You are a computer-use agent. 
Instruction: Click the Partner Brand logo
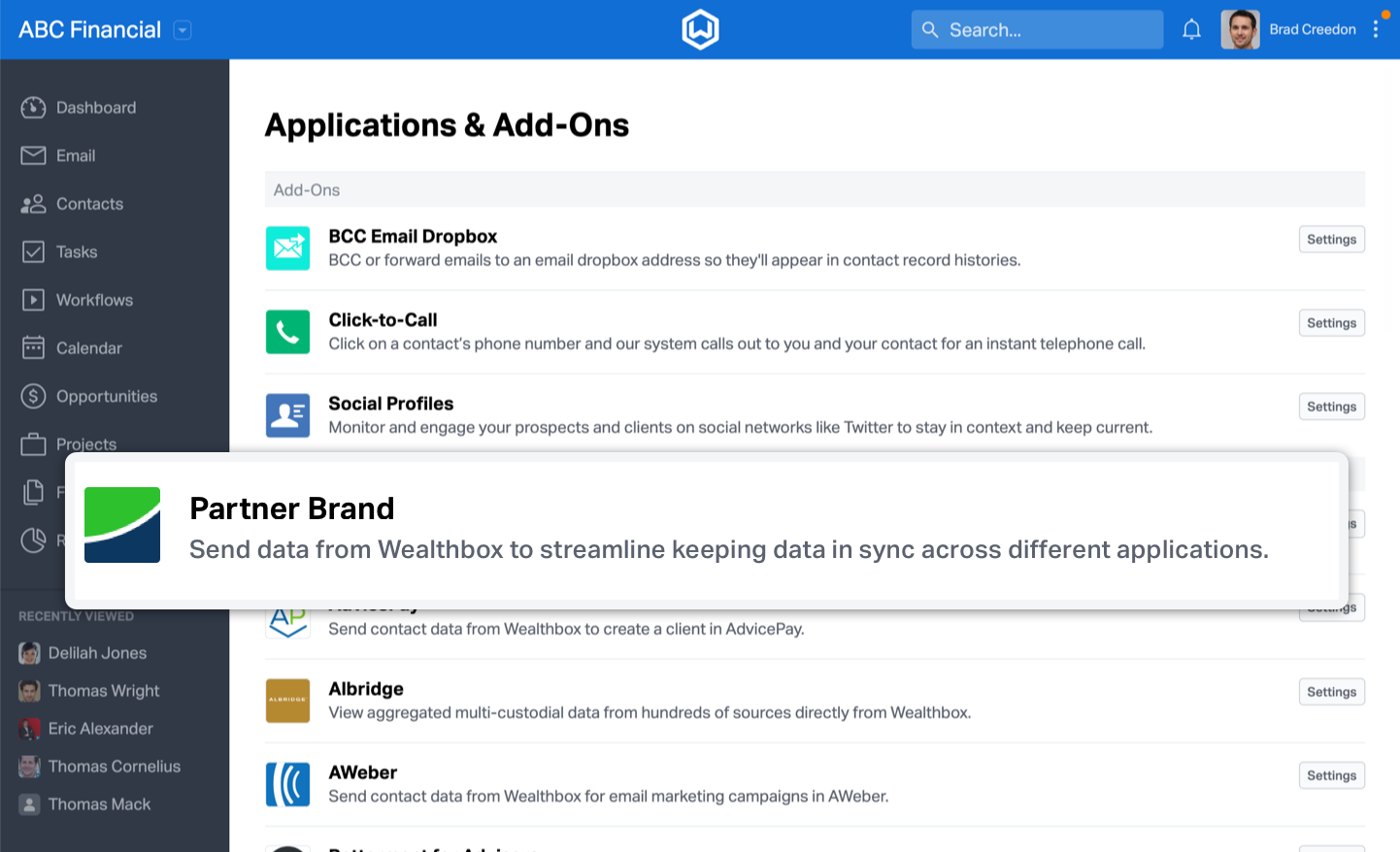(122, 525)
